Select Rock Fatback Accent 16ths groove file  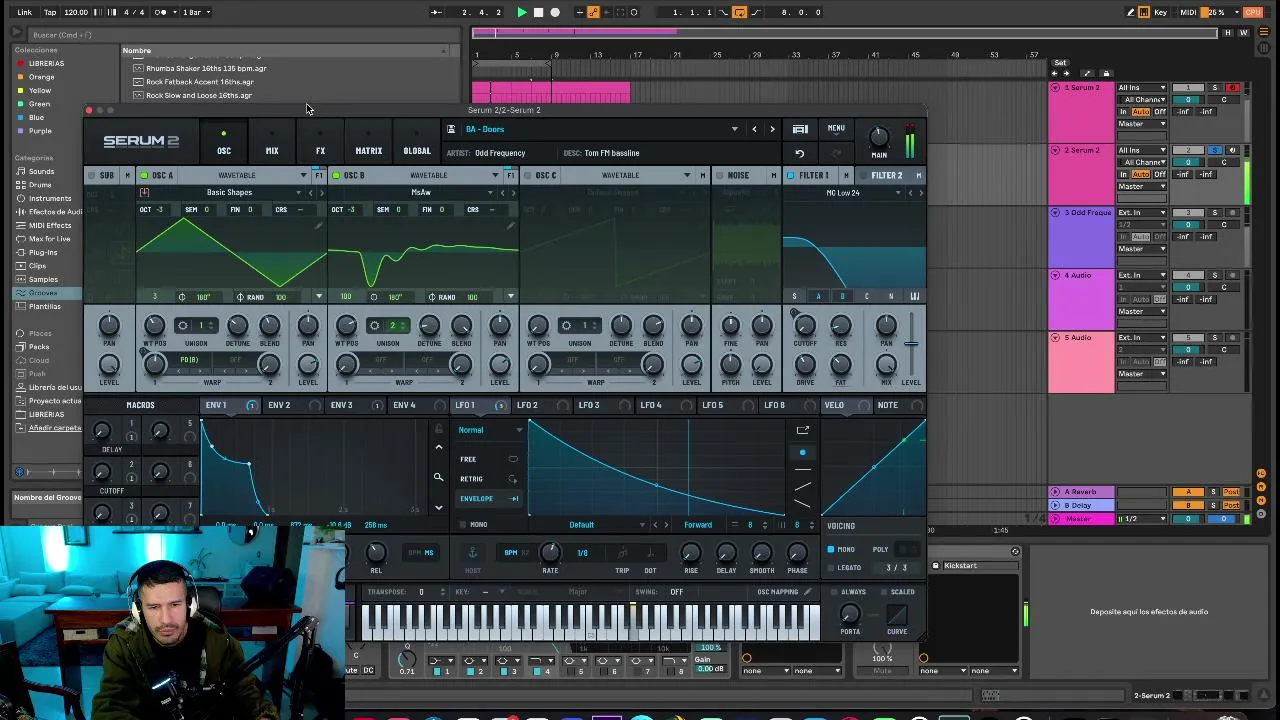199,82
